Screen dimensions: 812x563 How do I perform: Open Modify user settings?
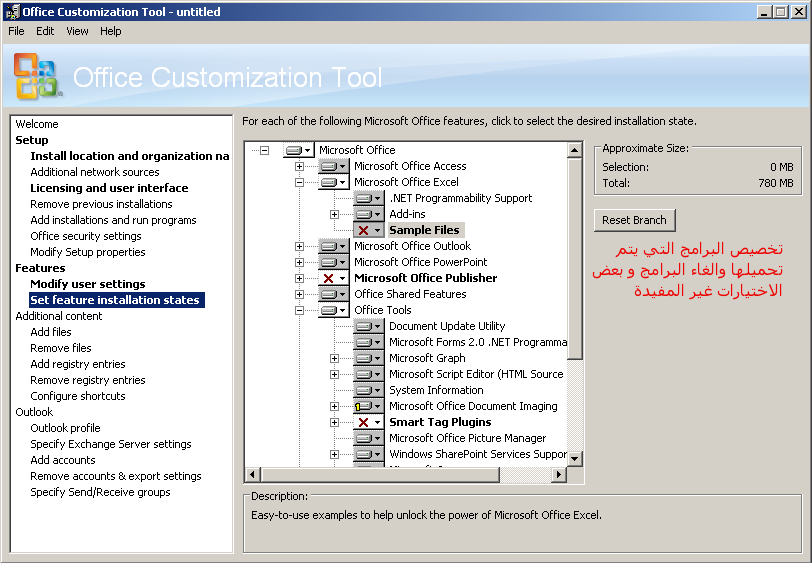88,284
